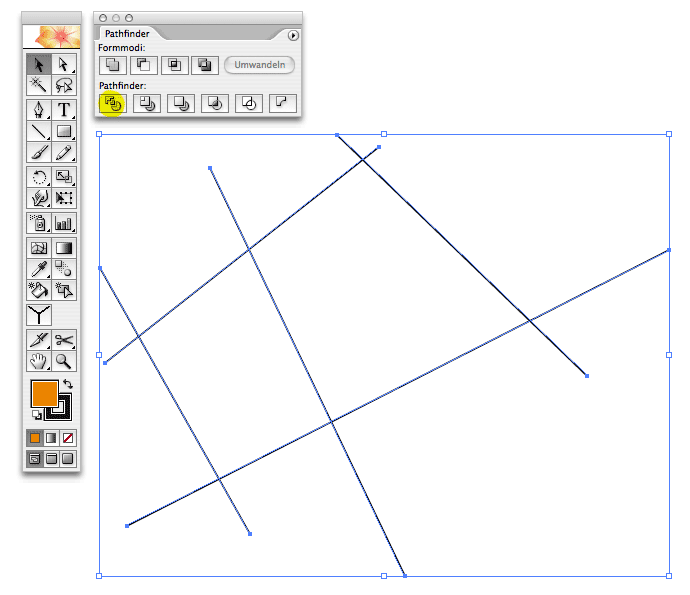This screenshot has width=690, height=595.
Task: Choose the Live Paint Selection tool
Action: [x=64, y=290]
